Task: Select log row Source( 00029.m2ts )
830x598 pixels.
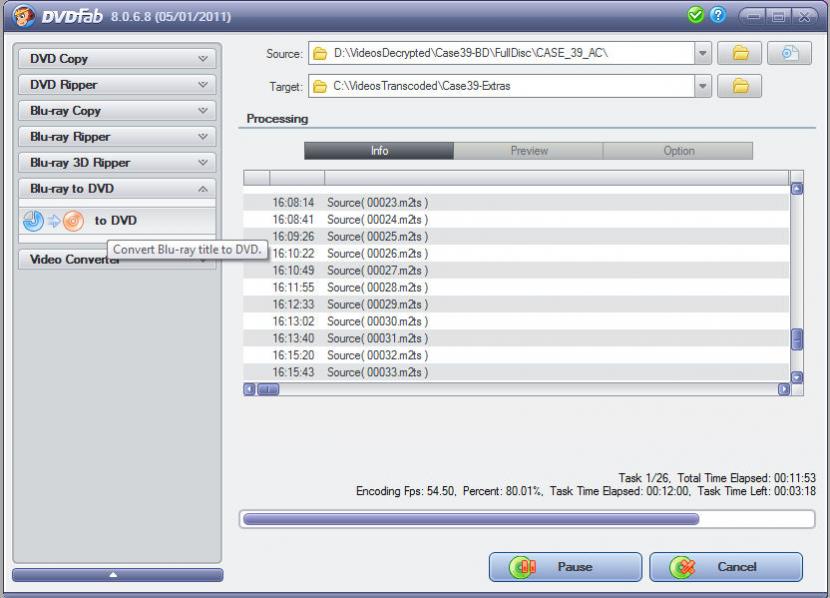Action: [516, 304]
